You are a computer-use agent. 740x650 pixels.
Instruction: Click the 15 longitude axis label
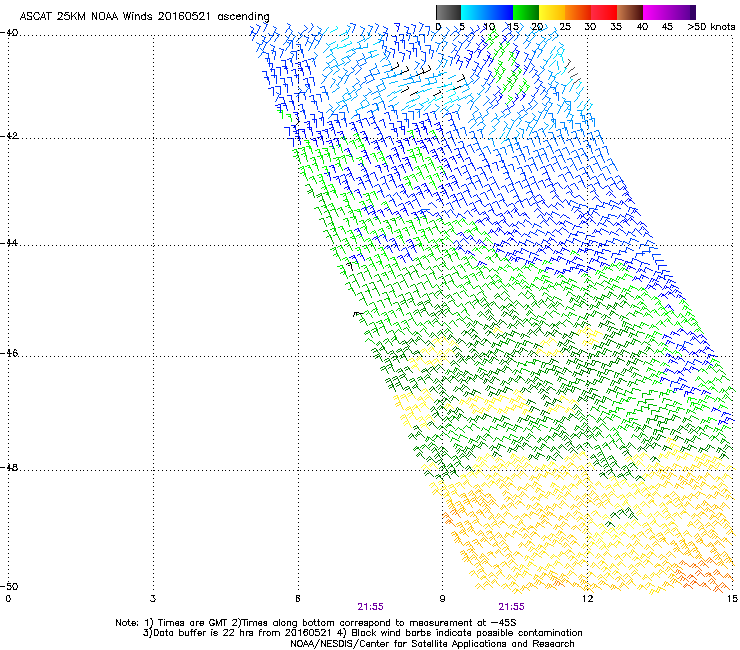[732, 599]
